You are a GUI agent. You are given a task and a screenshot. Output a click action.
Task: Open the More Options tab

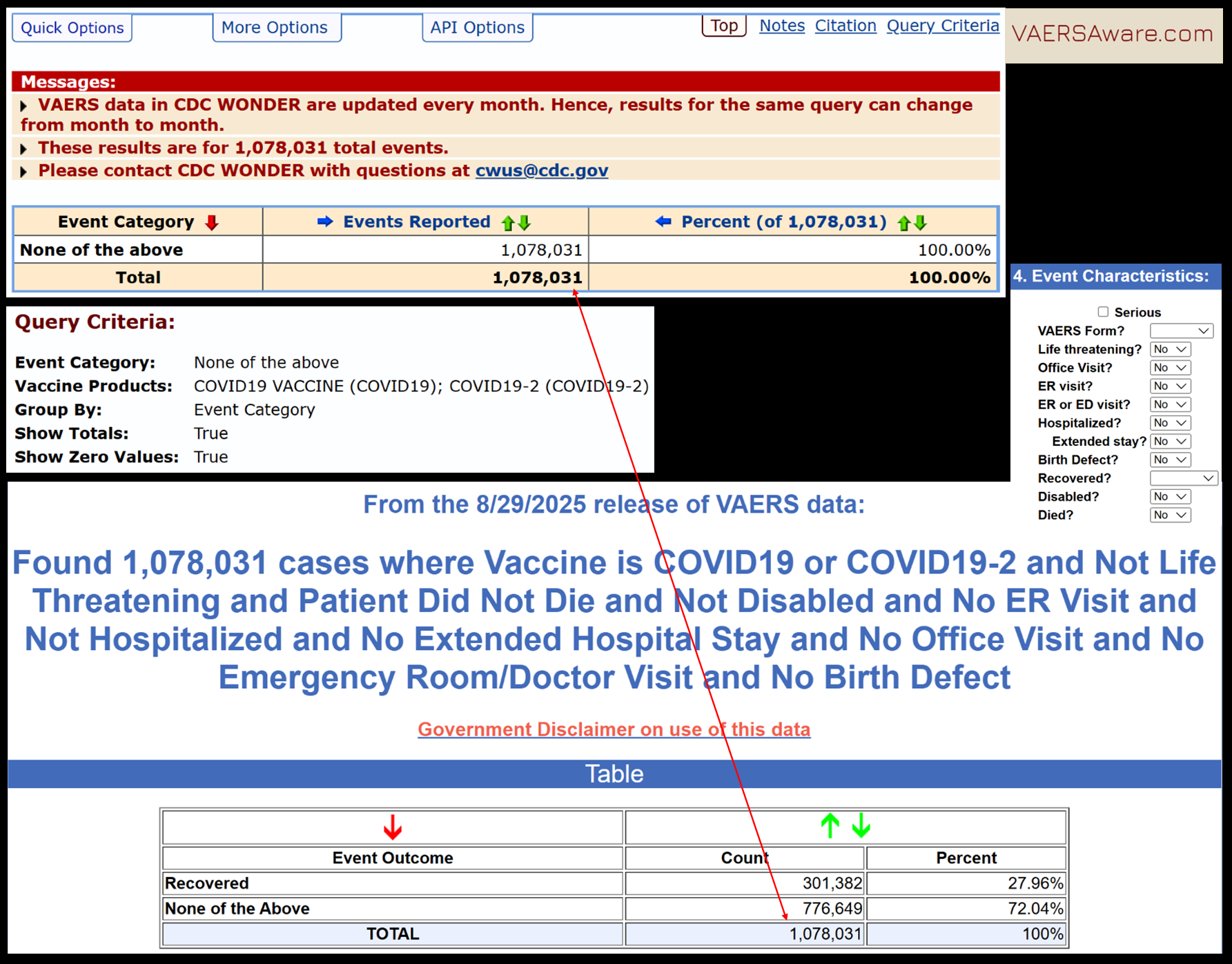pos(277,28)
